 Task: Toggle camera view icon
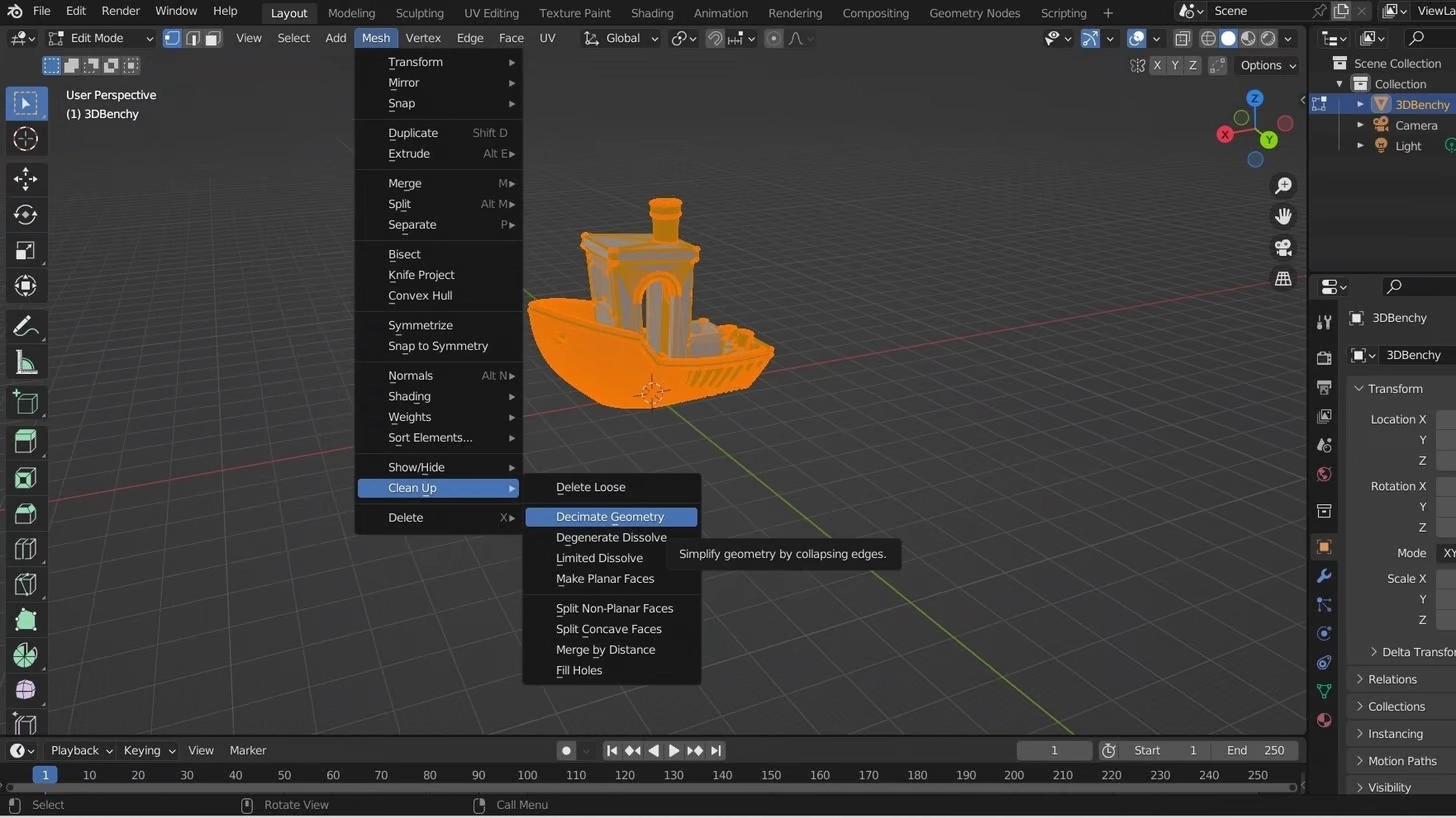pyautogui.click(x=1284, y=247)
